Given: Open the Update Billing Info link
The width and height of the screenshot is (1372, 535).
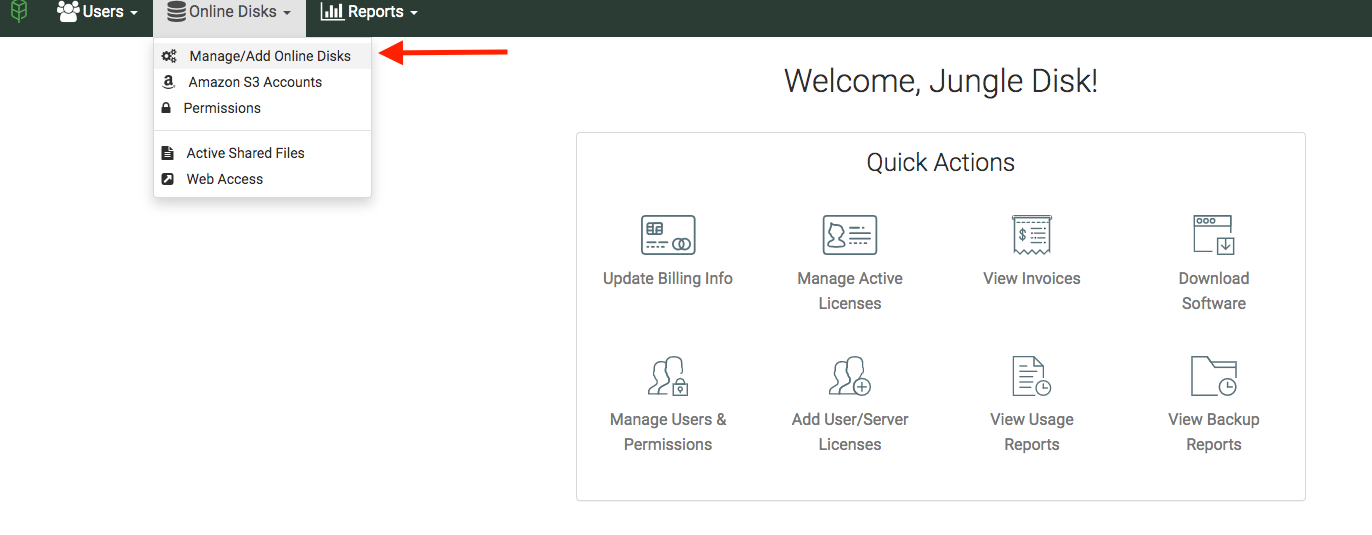Looking at the screenshot, I should [x=668, y=278].
